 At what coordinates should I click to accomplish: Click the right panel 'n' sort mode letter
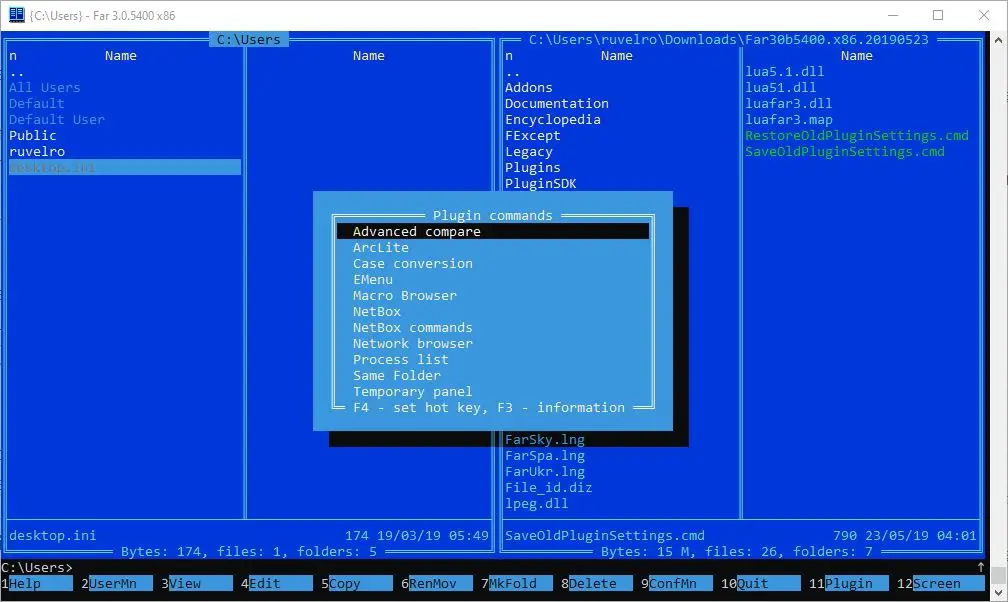pyautogui.click(x=508, y=56)
